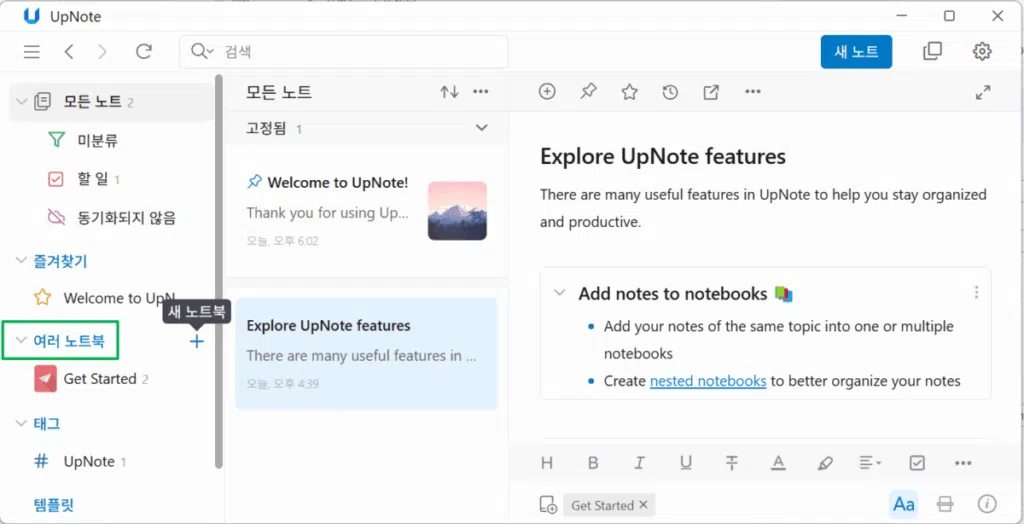
Task: Open the 템플릿 section
Action: click(54, 504)
